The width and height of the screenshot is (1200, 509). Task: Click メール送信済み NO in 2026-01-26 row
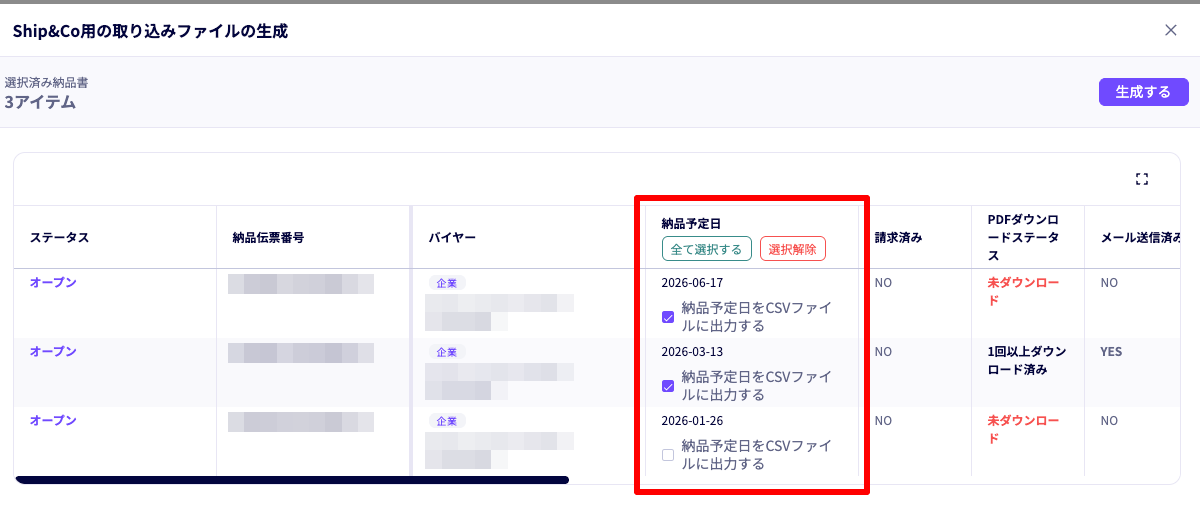pos(1109,421)
